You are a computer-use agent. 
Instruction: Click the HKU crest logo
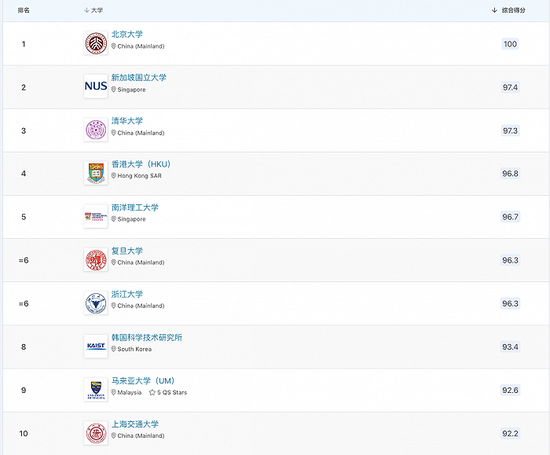96,173
